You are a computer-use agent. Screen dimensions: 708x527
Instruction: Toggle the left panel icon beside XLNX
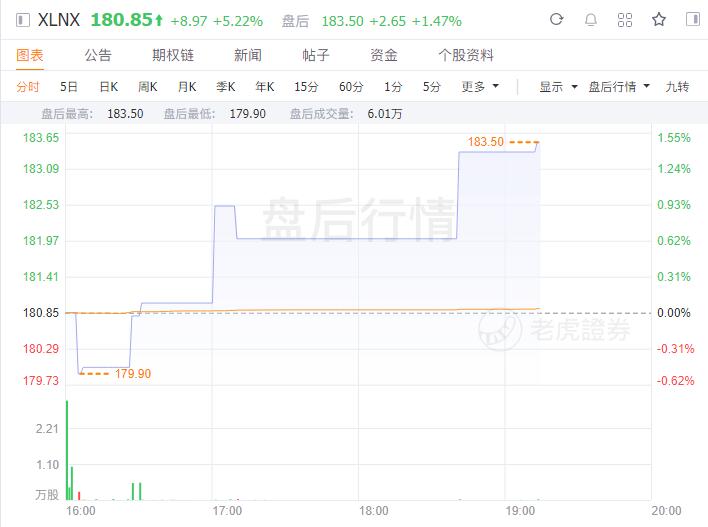(23, 20)
